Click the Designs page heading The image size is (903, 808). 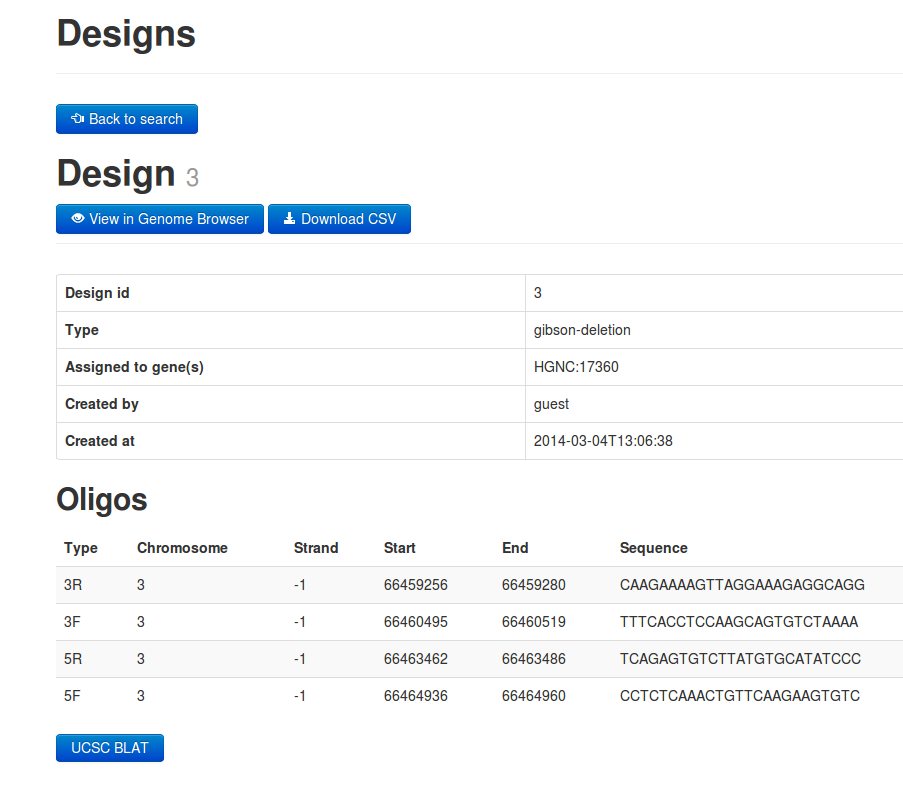(x=126, y=34)
